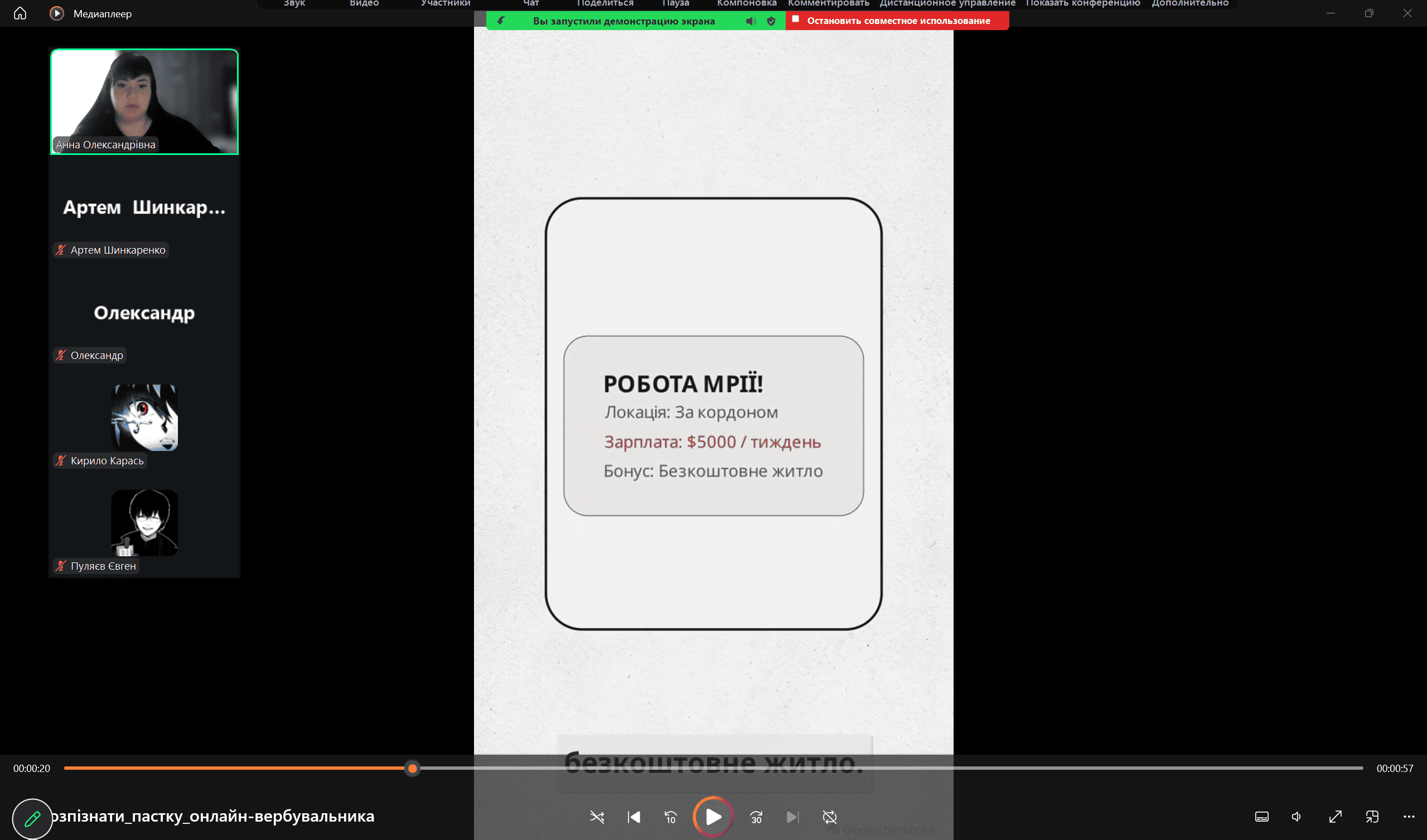Screen dimensions: 1427x840
Task: Rewind 10 seconds
Action: point(670,817)
